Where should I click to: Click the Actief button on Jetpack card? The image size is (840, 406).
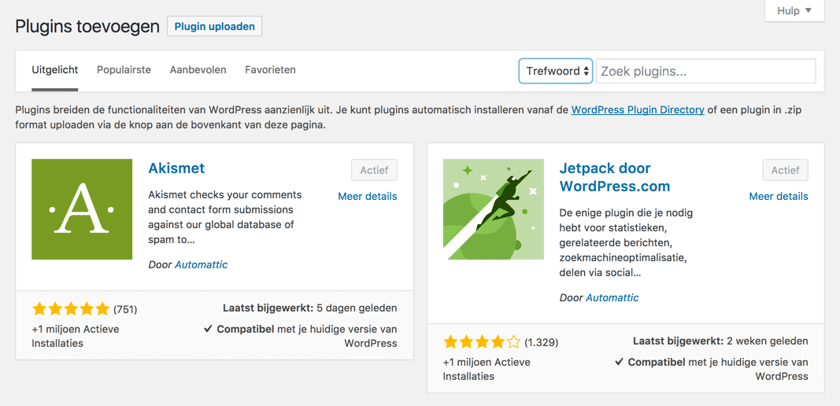click(x=785, y=170)
